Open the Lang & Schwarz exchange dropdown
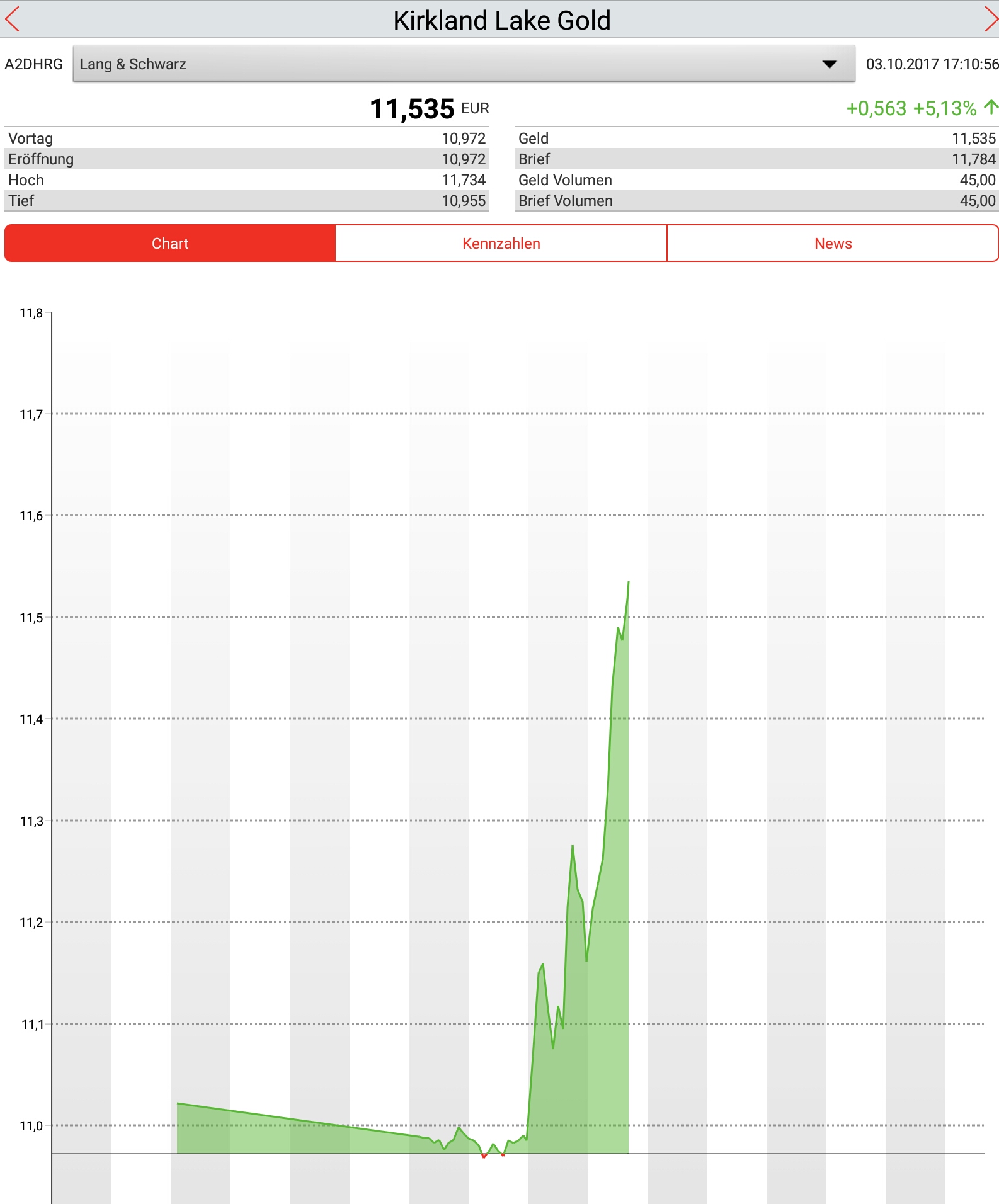Screen dimensions: 999x1204 464,64
